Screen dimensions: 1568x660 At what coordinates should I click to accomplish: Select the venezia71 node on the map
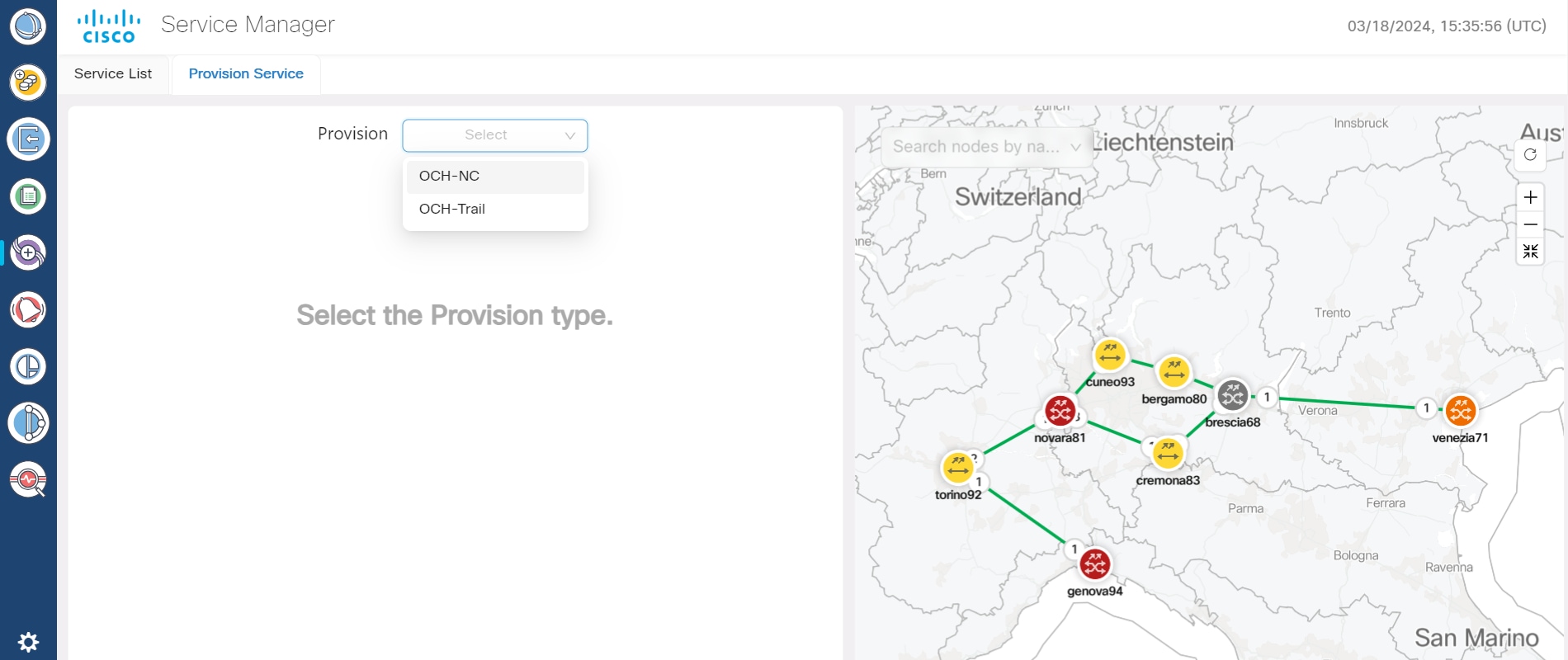point(1460,410)
